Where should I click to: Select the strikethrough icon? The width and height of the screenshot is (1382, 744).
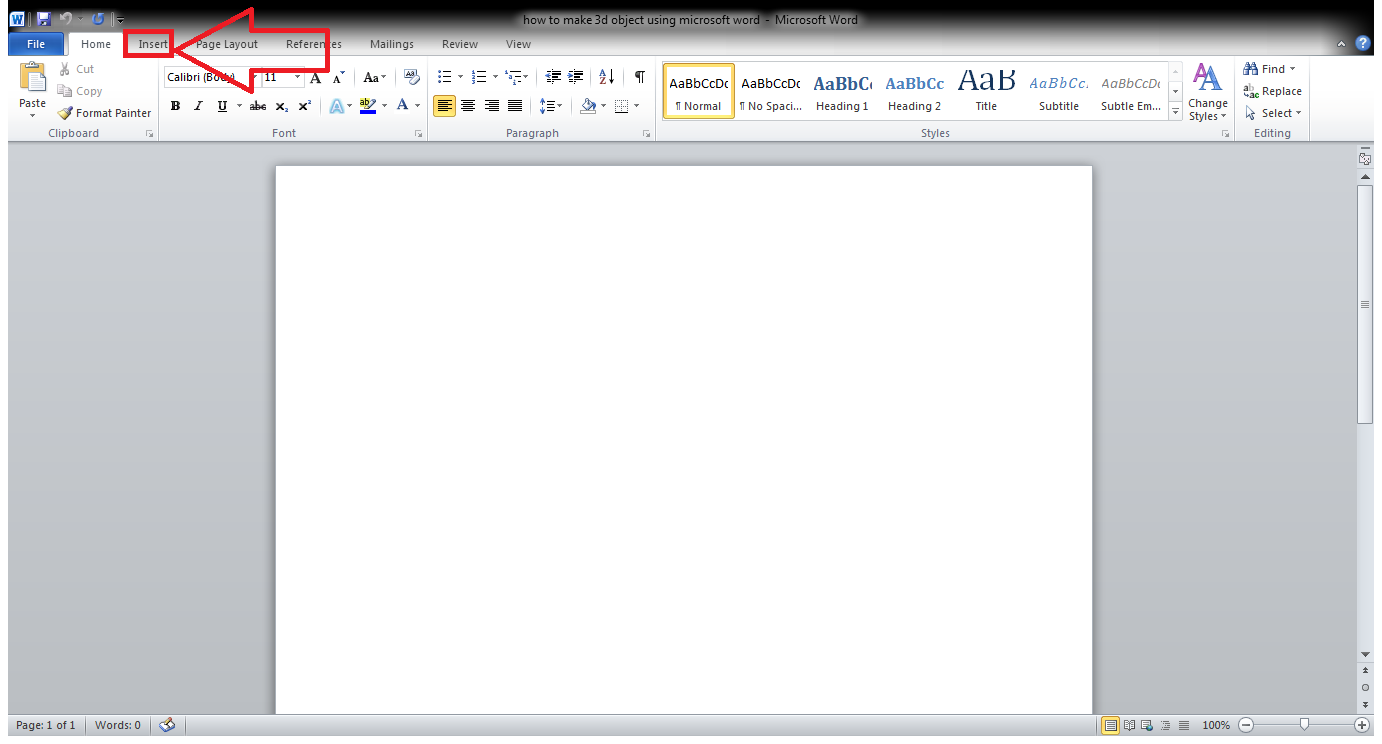click(x=257, y=105)
